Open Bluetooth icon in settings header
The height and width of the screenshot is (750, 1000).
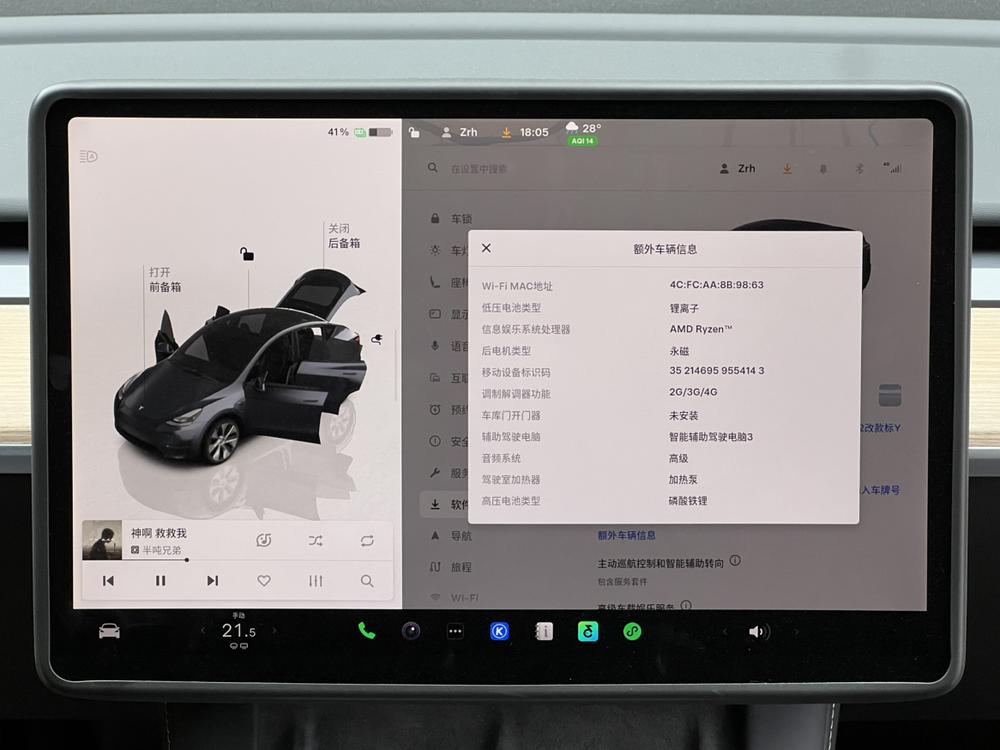point(859,168)
